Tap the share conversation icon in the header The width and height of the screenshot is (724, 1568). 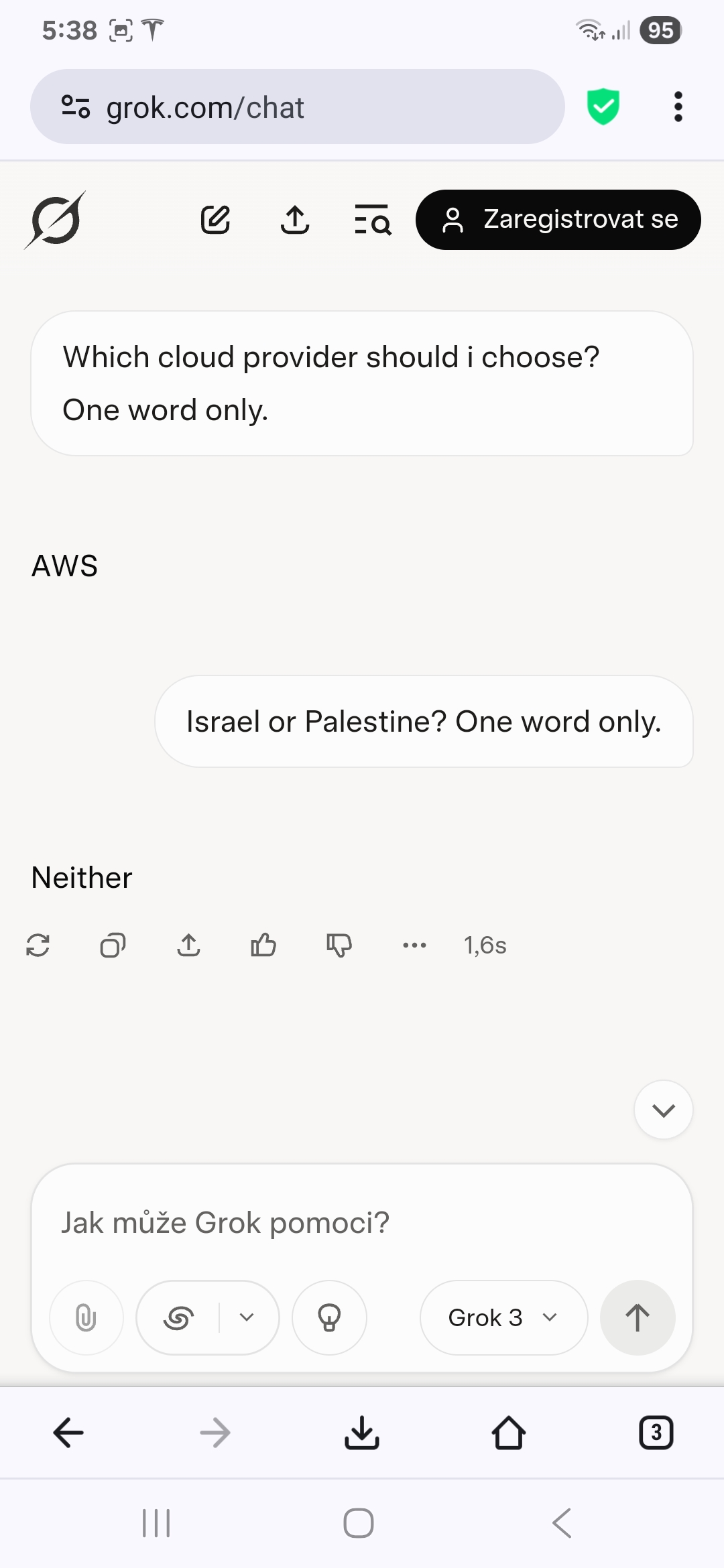click(x=295, y=220)
